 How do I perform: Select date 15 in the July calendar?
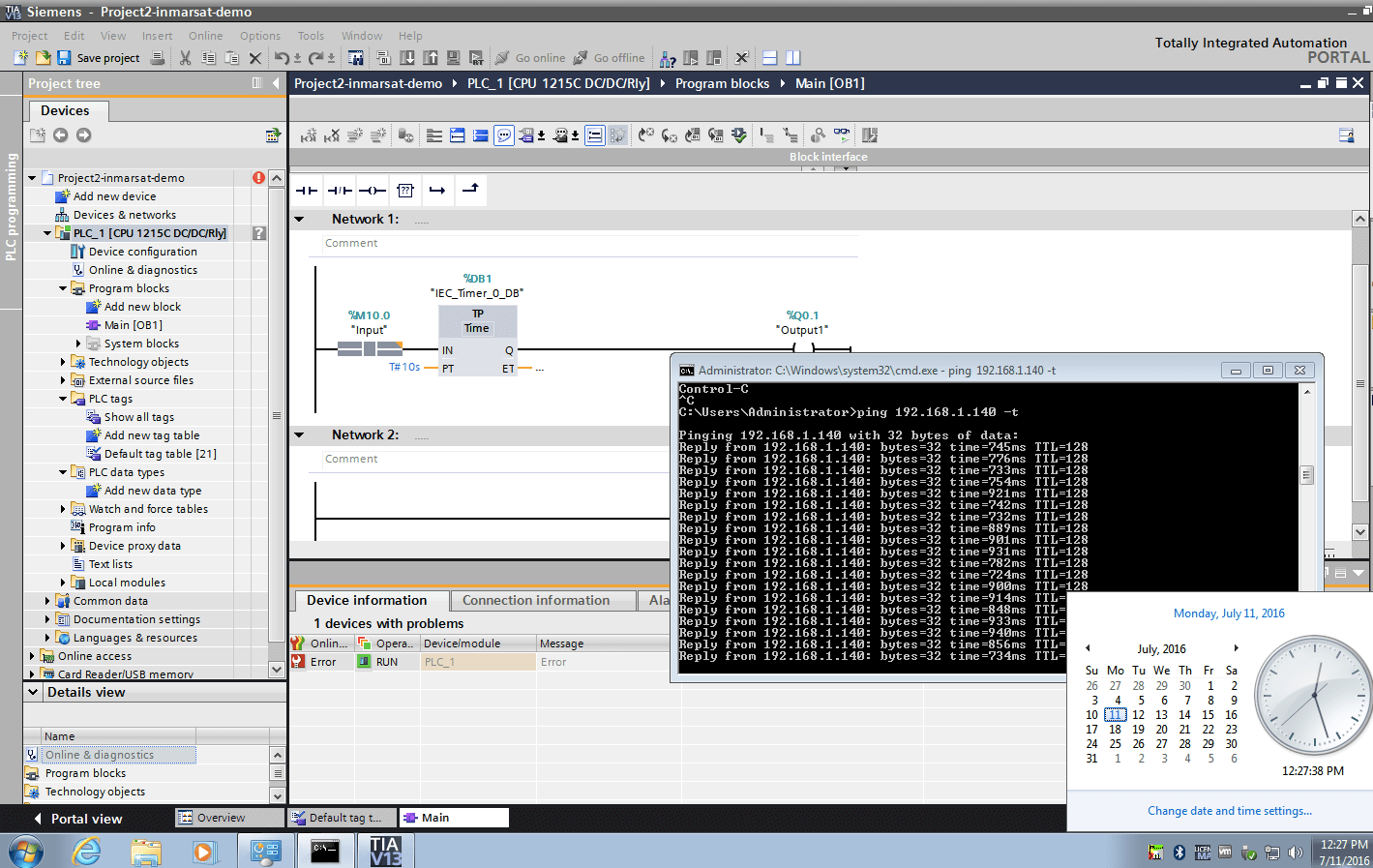coord(1208,715)
